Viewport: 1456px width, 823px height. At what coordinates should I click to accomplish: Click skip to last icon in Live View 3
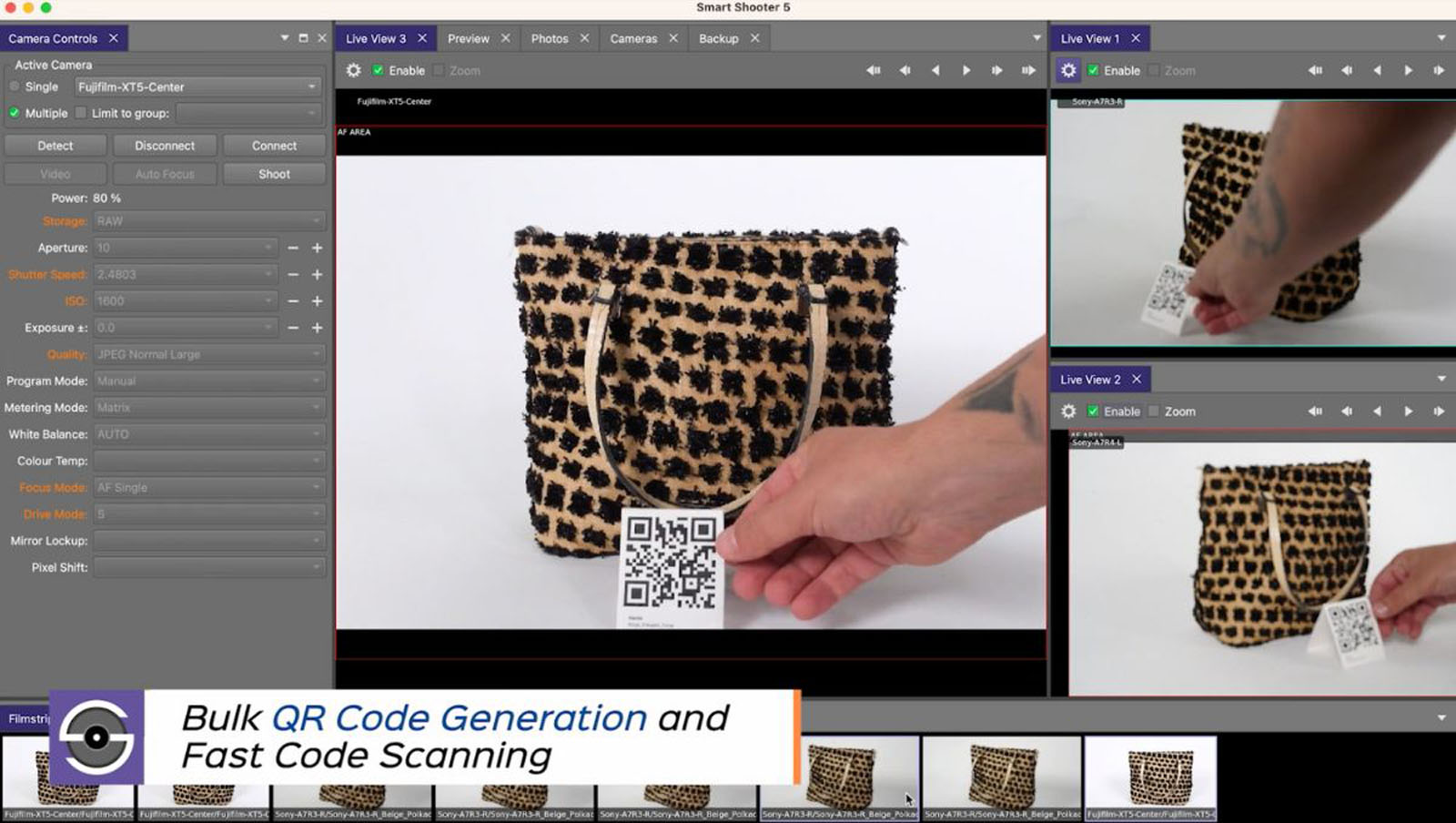[x=1028, y=70]
